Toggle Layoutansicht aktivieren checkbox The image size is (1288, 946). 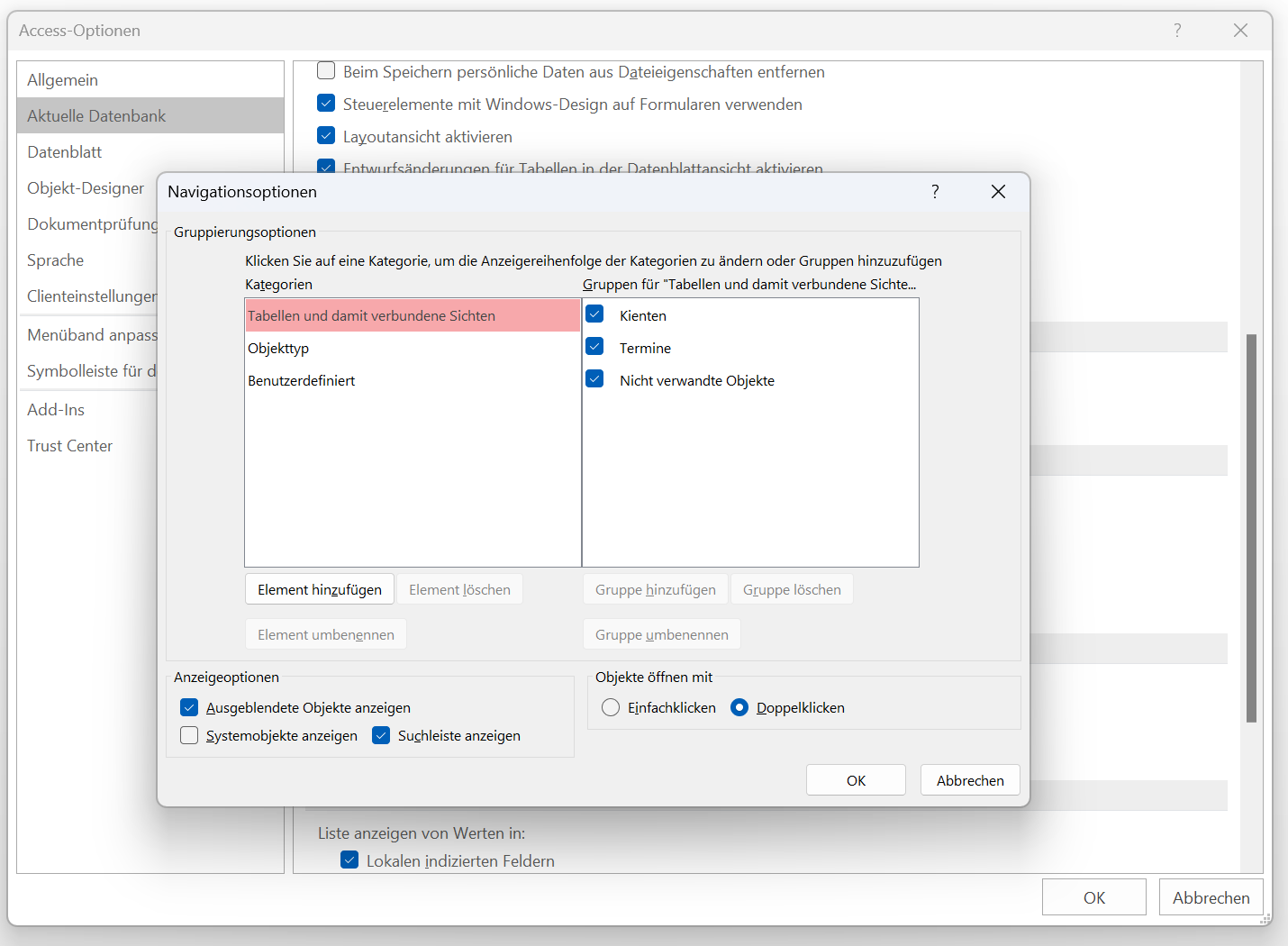coord(326,136)
